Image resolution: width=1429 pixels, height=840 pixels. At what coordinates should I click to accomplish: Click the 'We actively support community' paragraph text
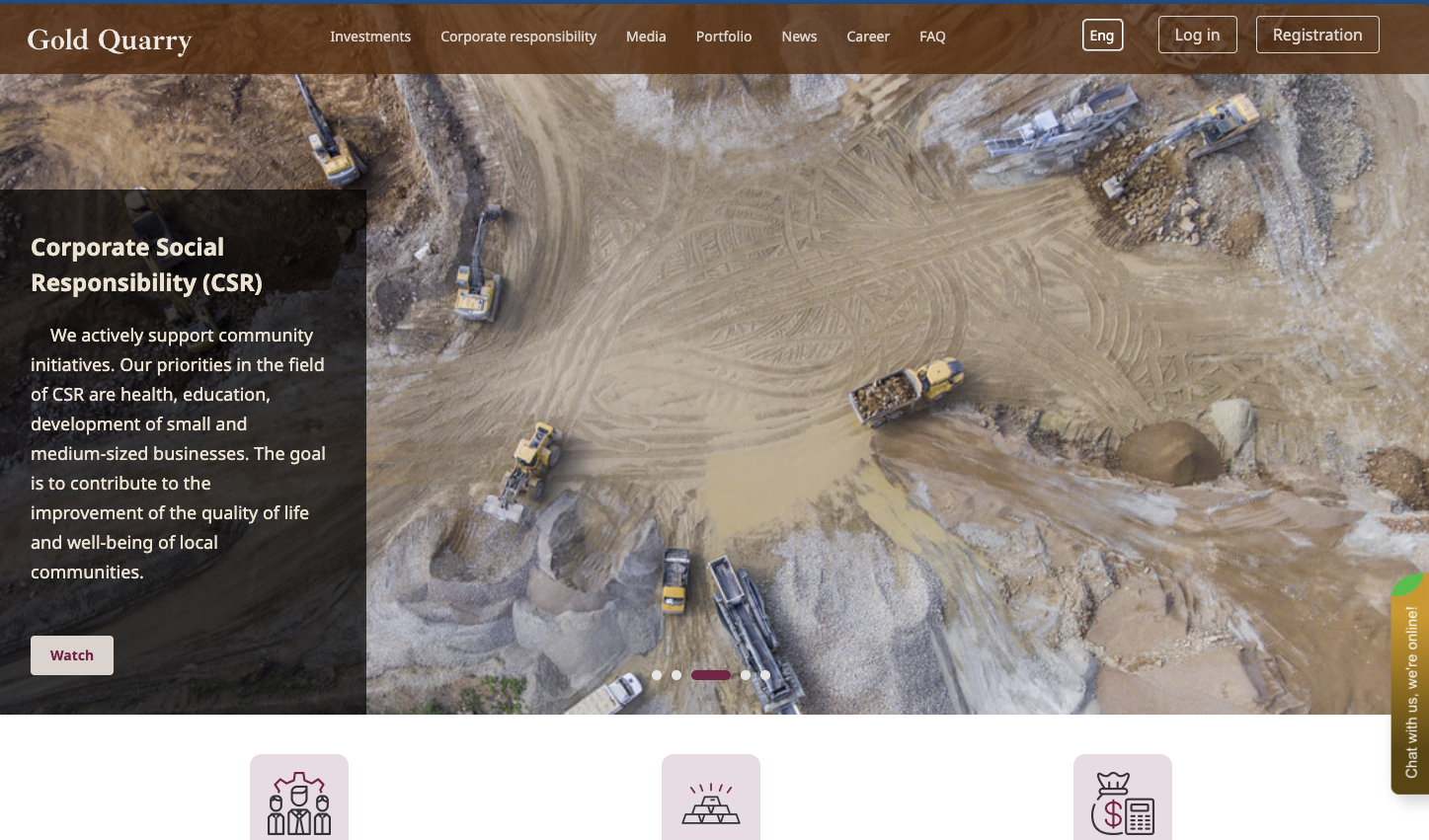[x=178, y=453]
